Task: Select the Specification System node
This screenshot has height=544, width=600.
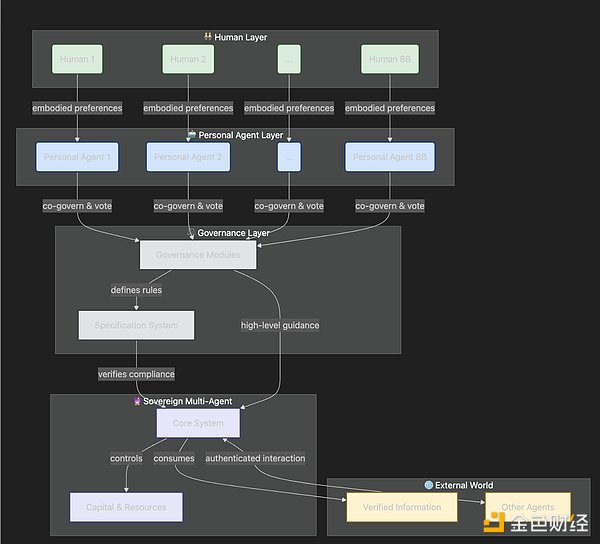Action: coord(136,325)
